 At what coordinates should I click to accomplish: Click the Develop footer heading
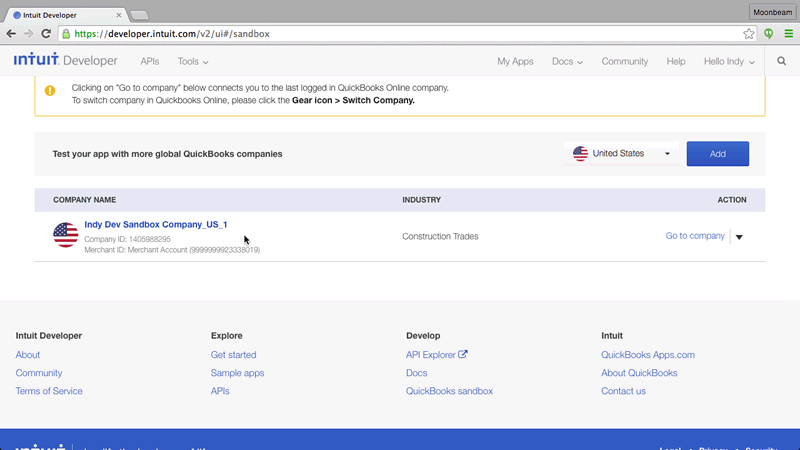(423, 336)
